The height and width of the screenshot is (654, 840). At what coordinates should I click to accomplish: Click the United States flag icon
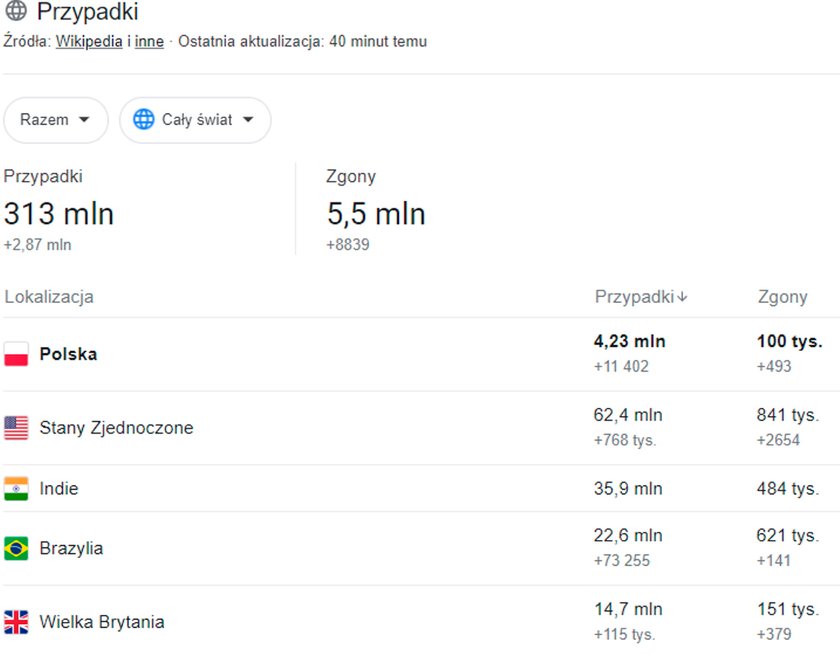pos(16,428)
